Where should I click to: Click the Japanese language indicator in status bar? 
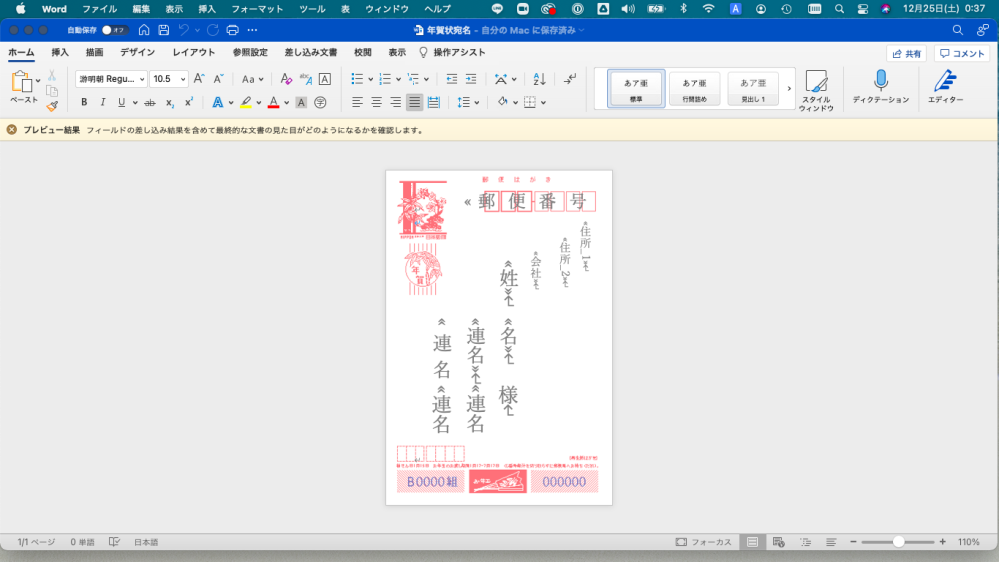click(x=146, y=542)
